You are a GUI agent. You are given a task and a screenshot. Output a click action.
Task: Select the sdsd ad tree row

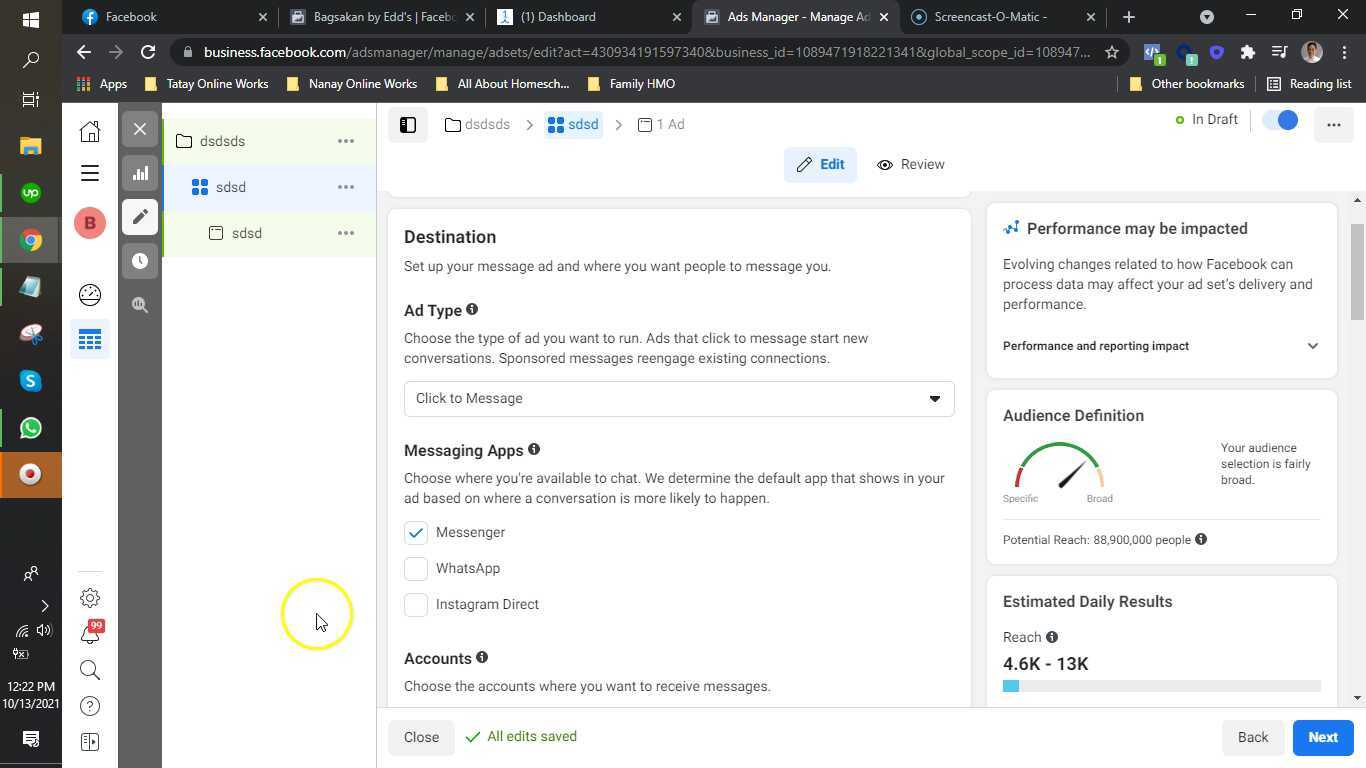click(269, 233)
